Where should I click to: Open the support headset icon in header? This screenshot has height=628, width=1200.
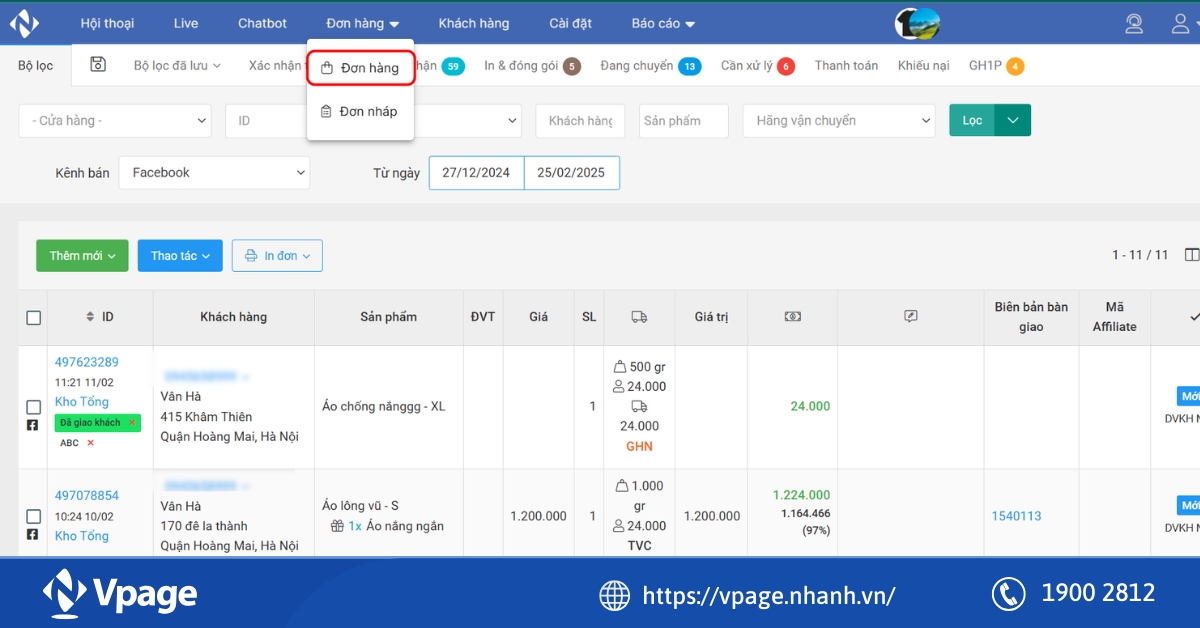1134,22
